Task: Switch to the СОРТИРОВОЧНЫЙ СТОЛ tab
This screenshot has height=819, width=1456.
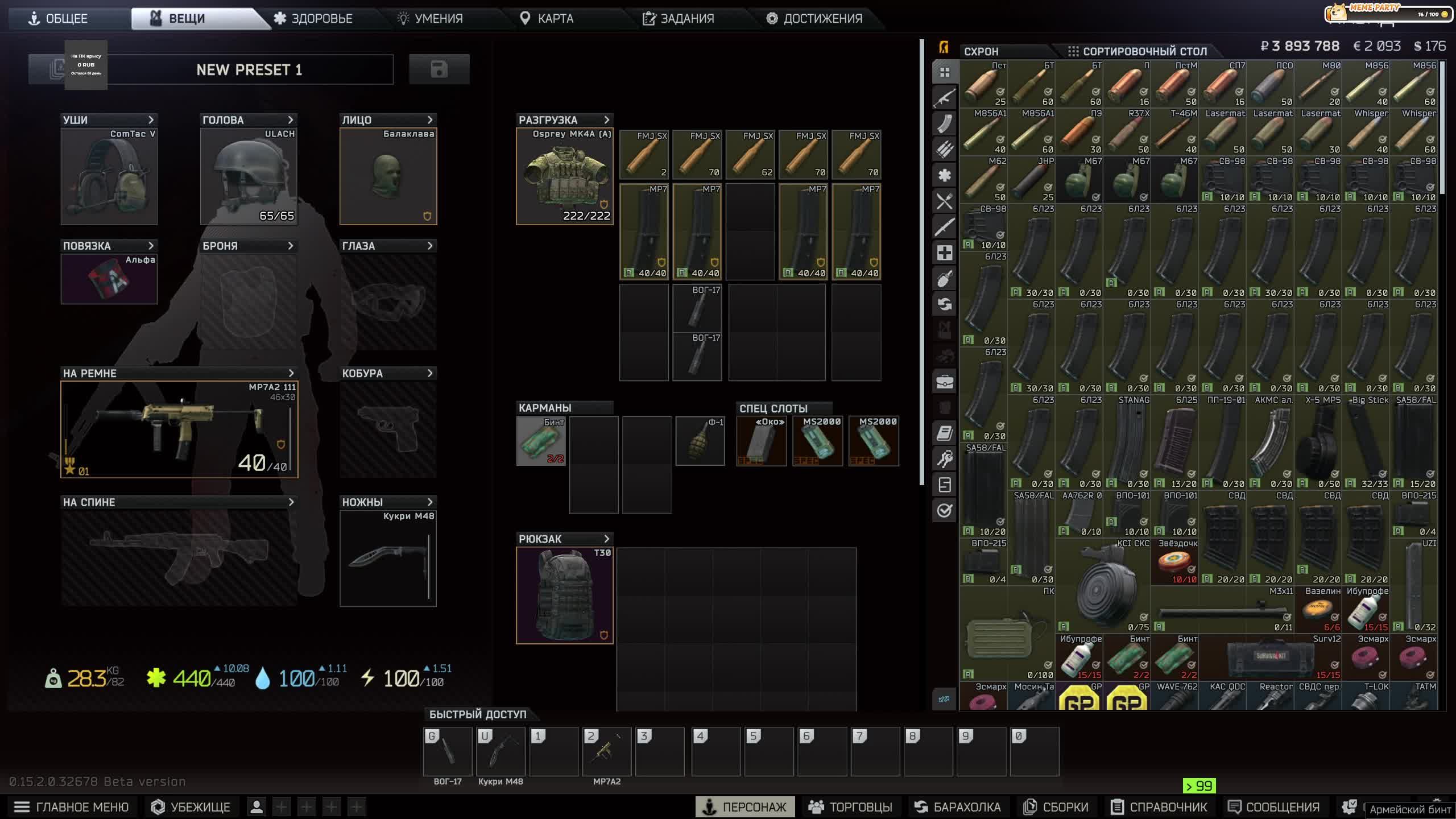Action: pos(1146,51)
